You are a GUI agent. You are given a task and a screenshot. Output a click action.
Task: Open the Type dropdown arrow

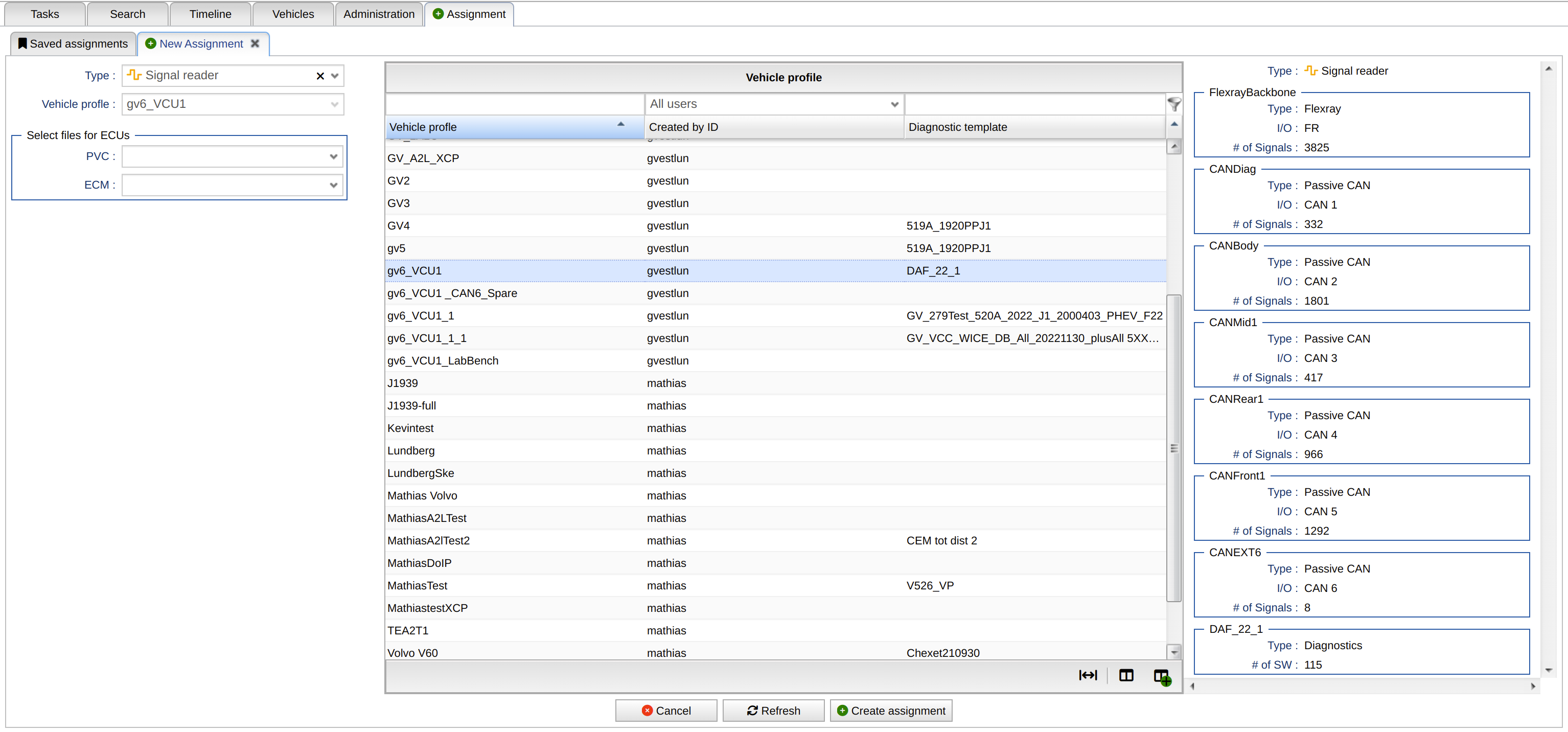334,76
